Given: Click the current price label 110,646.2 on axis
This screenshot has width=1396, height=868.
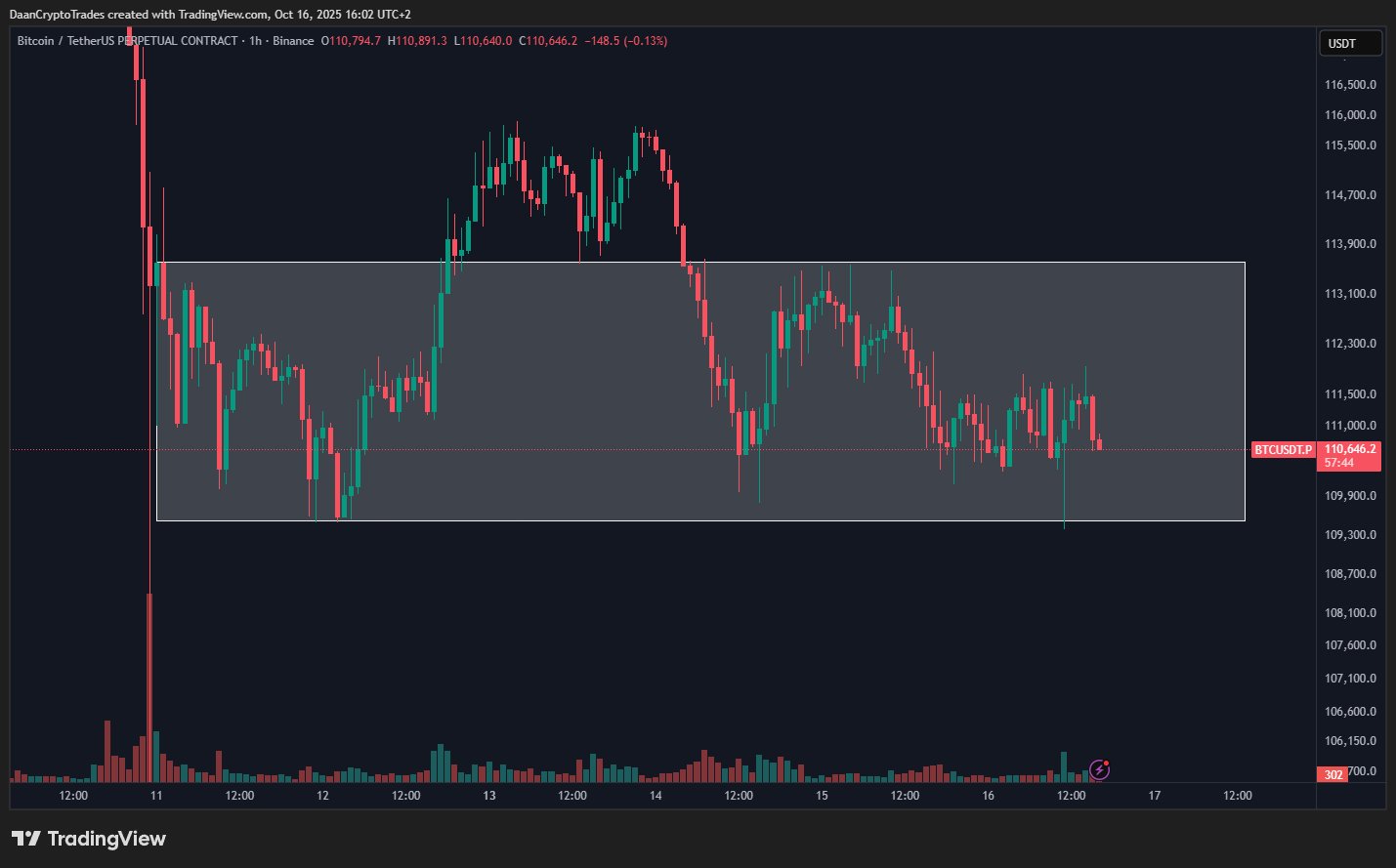Looking at the screenshot, I should click(1350, 449).
